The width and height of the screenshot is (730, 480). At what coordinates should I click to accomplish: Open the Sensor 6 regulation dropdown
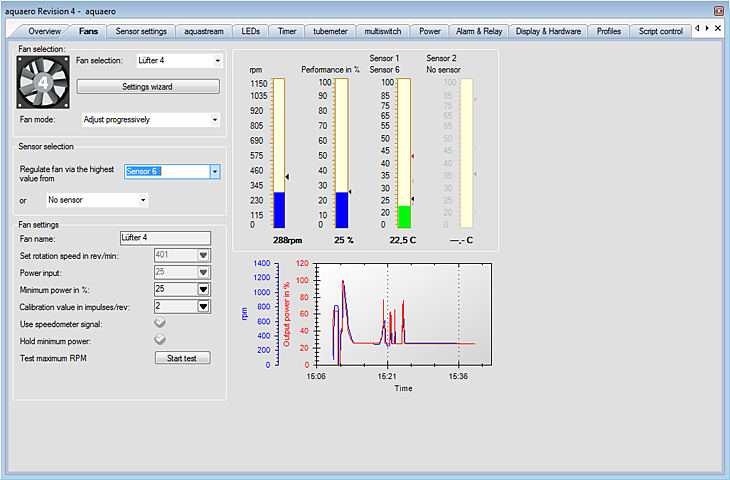pyautogui.click(x=214, y=171)
